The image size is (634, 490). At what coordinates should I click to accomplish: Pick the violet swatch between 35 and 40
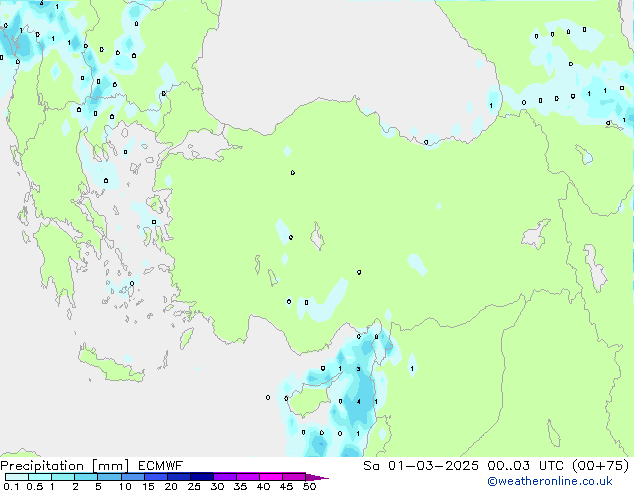(x=248, y=477)
